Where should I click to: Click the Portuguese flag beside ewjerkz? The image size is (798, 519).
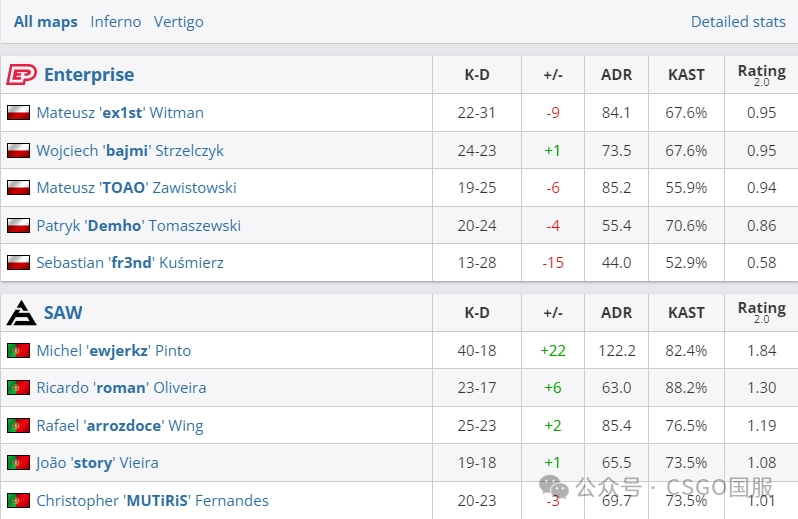18,351
